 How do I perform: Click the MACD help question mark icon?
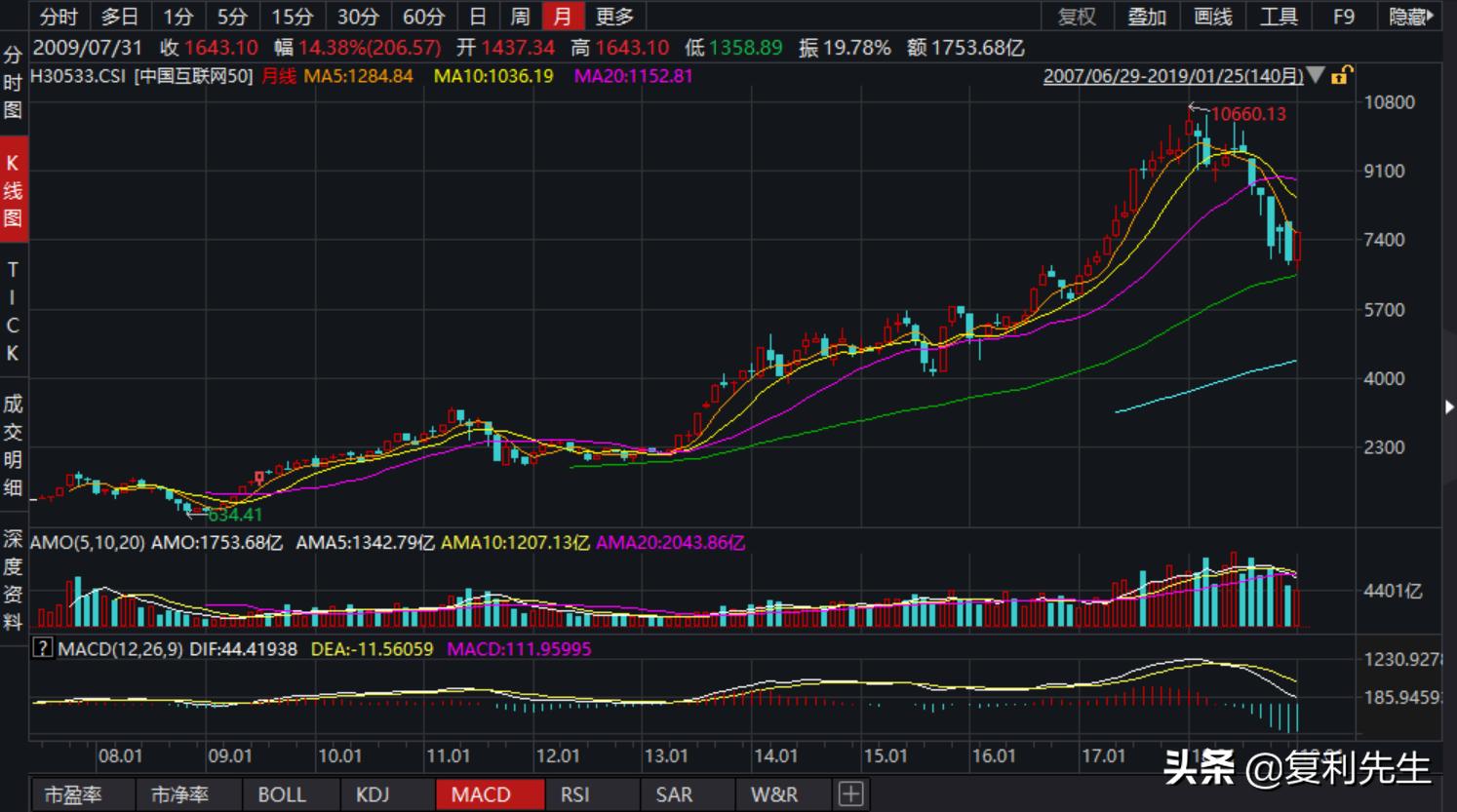pos(42,648)
